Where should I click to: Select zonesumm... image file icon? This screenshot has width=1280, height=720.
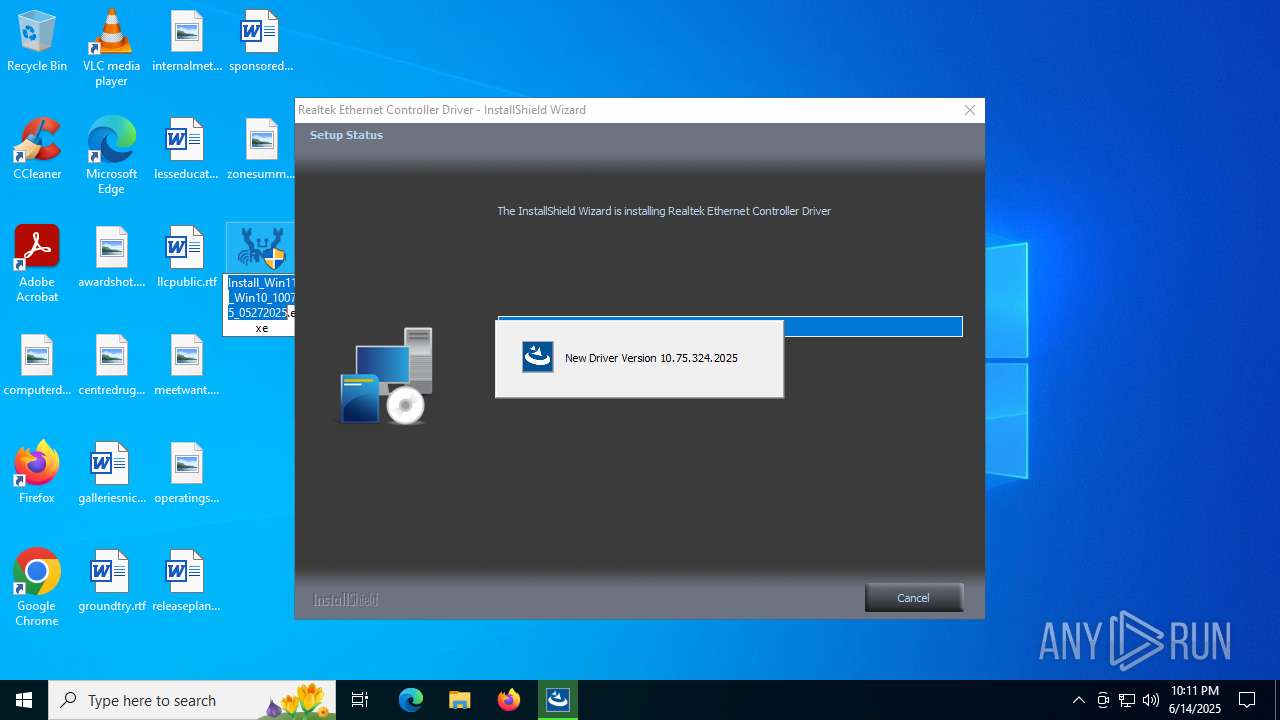click(x=261, y=150)
